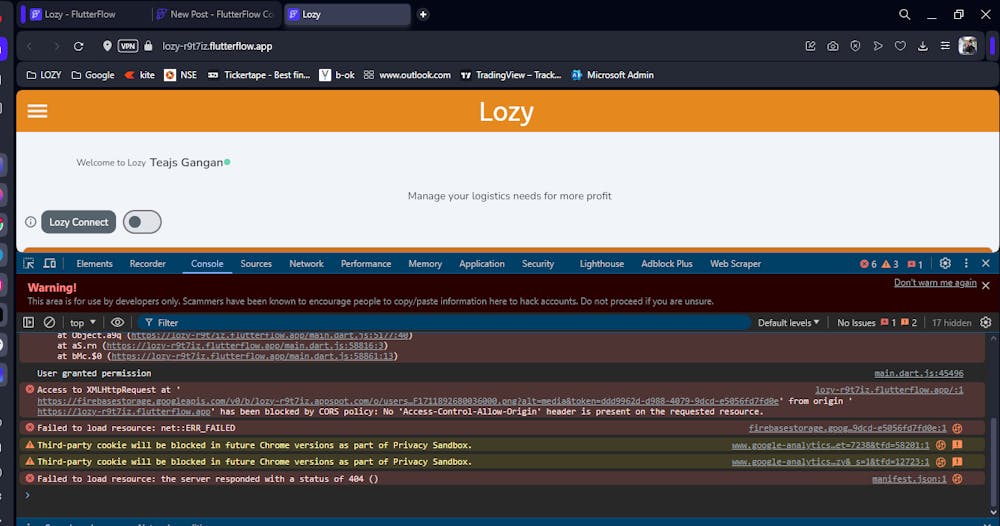Open the easy setup sliders icon

tap(945, 46)
